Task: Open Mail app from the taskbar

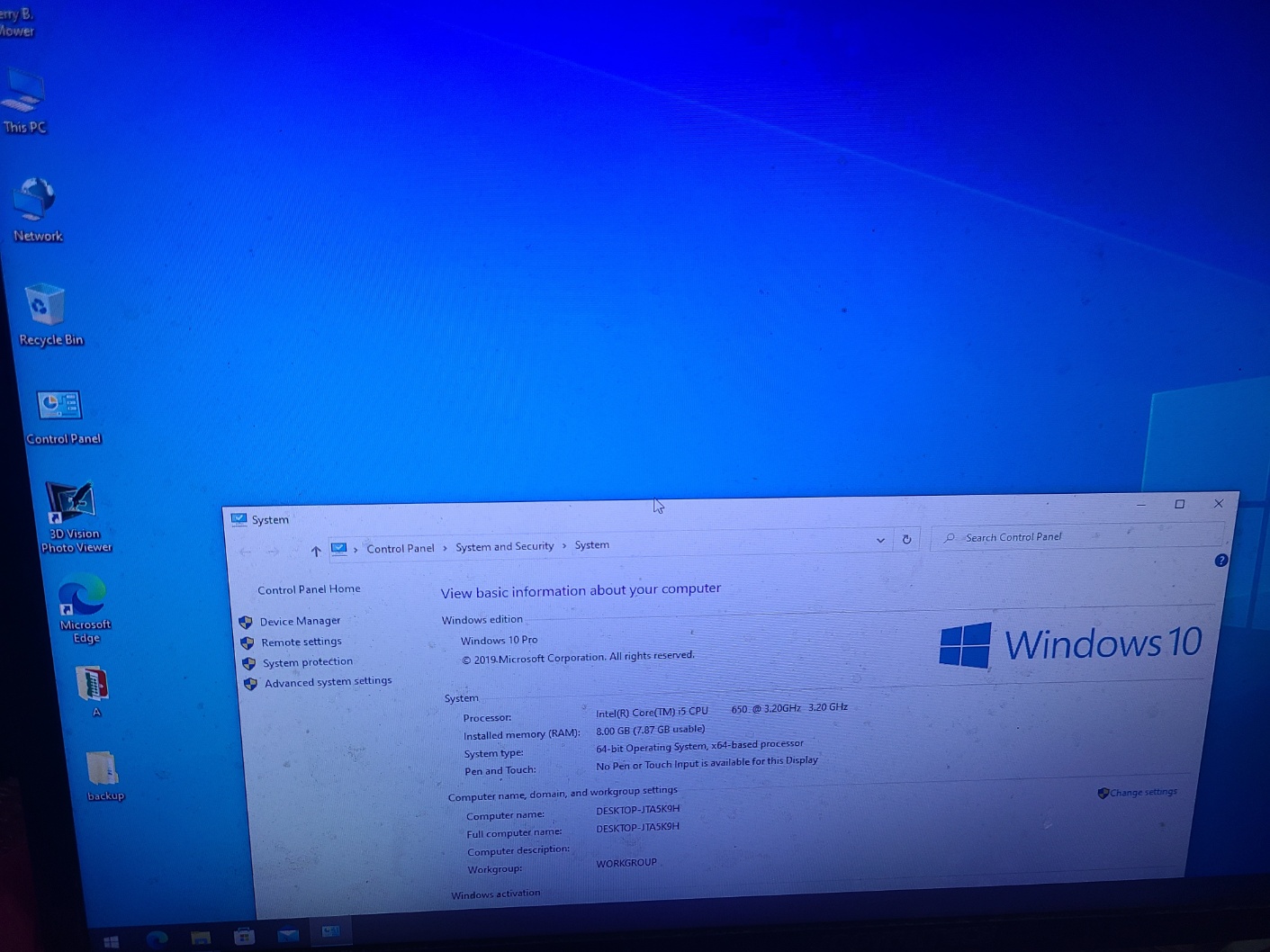Action: click(287, 935)
